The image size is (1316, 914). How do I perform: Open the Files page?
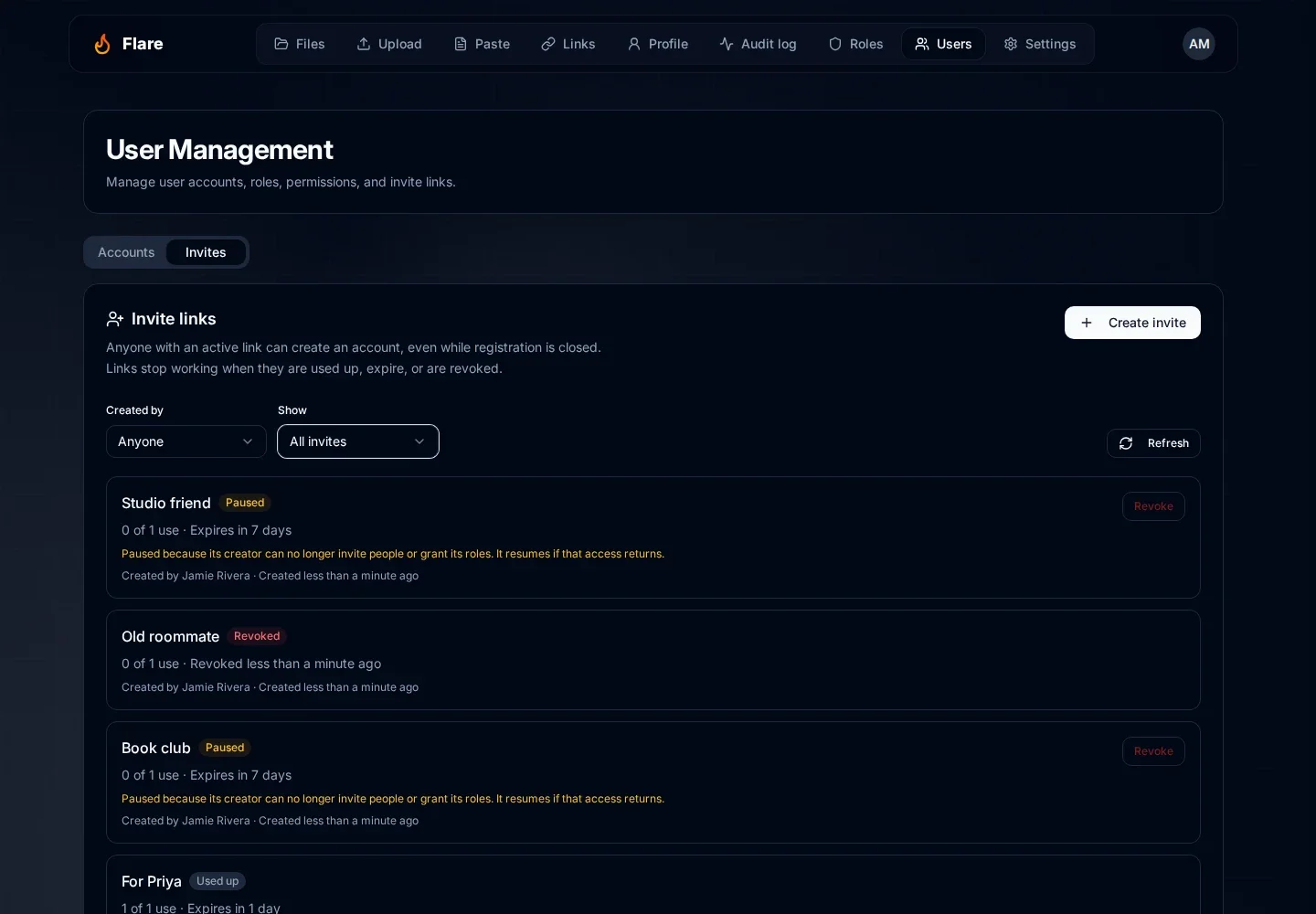tap(300, 44)
